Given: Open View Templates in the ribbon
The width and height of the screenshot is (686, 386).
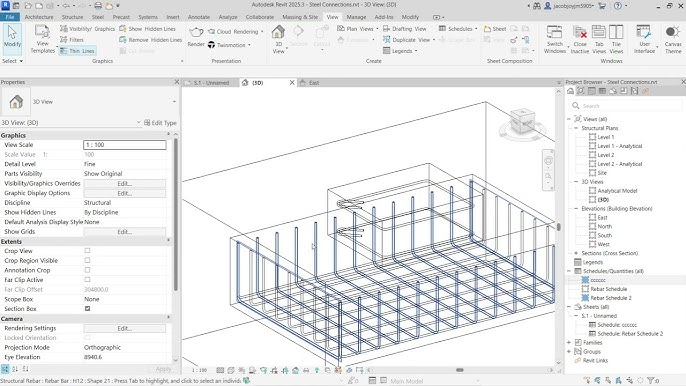Looking at the screenshot, I should coord(42,39).
